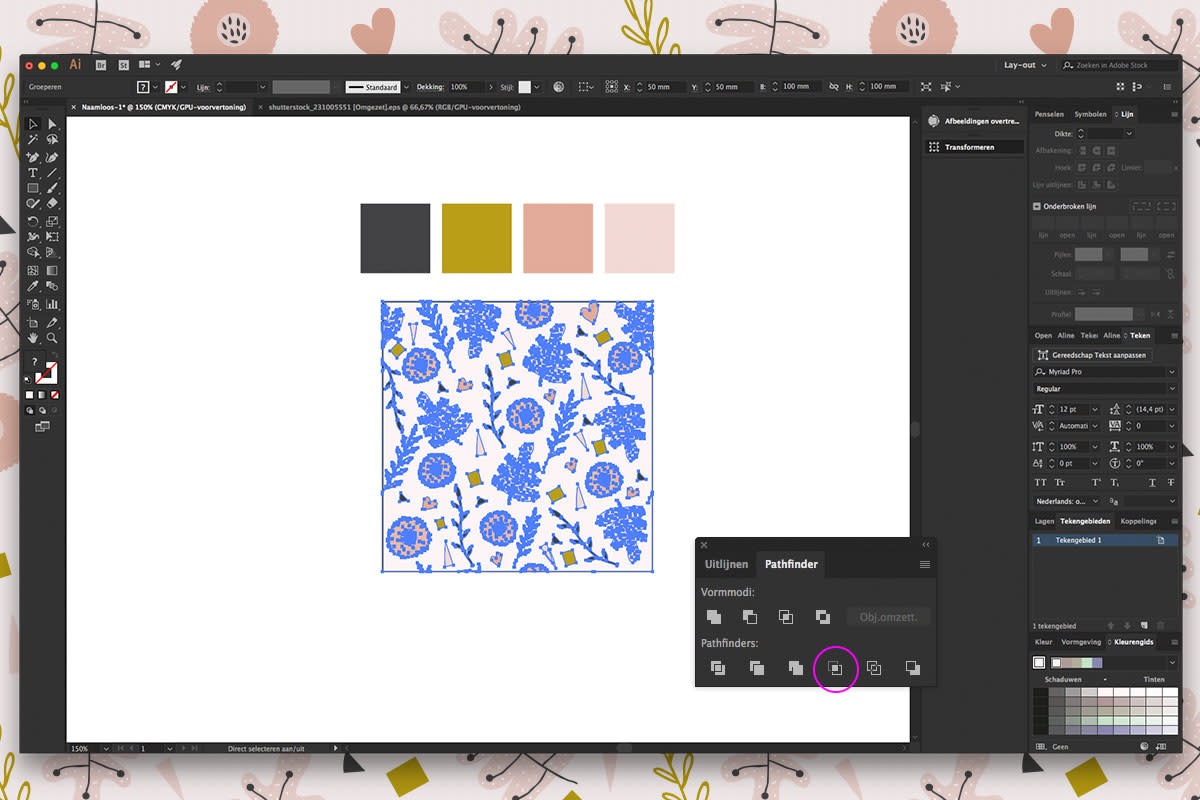The width and height of the screenshot is (1200, 800).
Task: Select the Zoom magnifier tool
Action: [52, 337]
